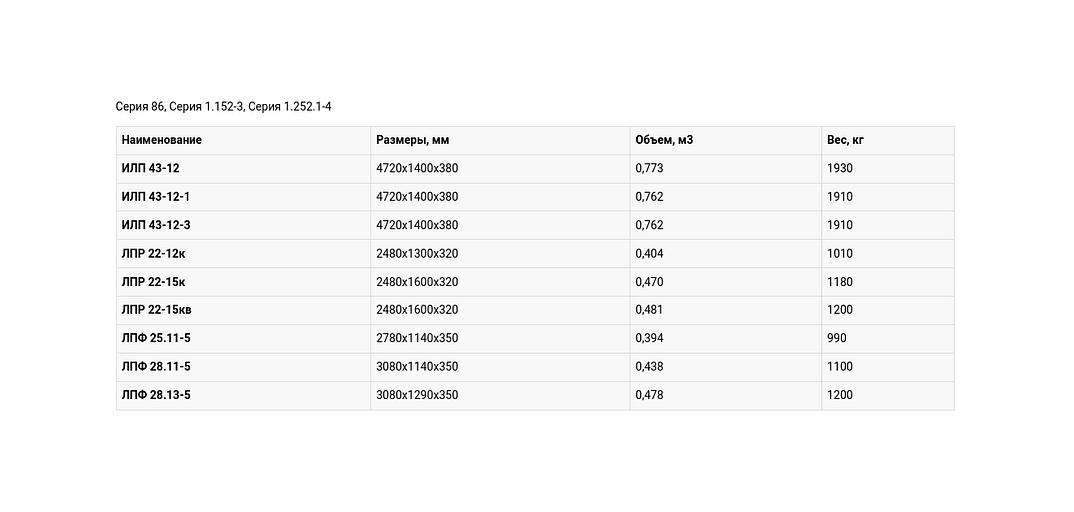The image size is (1074, 512).
Task: Click the volume value '0,773'
Action: [x=649, y=168]
